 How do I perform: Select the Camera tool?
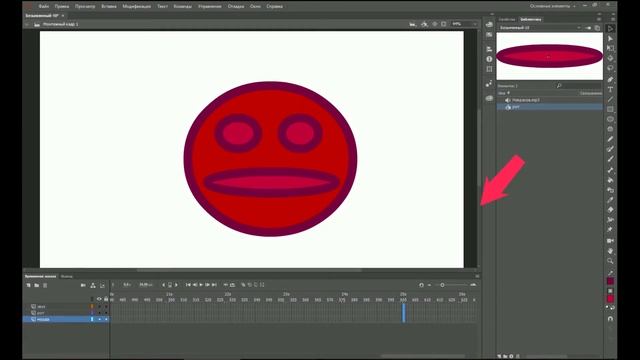point(610,241)
